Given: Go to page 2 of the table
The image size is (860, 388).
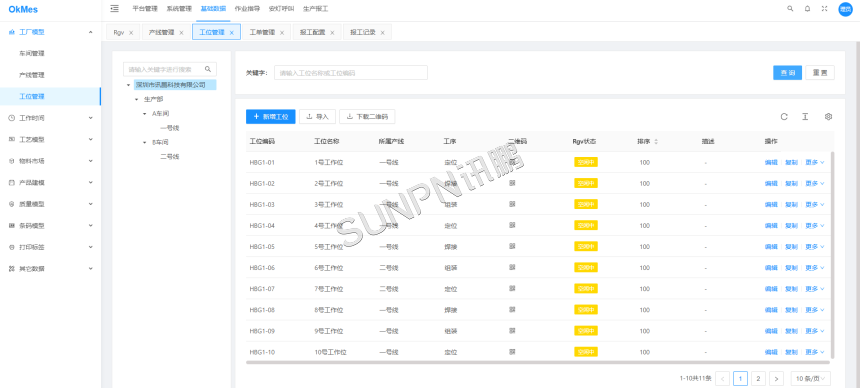Looking at the screenshot, I should pos(758,378).
